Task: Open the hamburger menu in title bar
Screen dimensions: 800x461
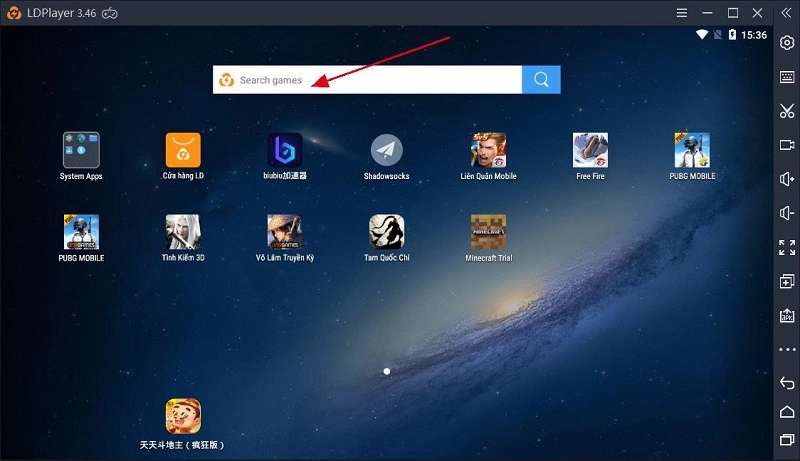Action: point(682,13)
